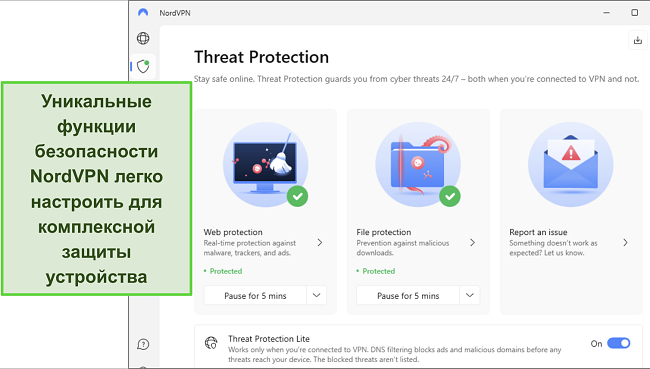
Task: Click Protected status under File protection
Action: 378,271
